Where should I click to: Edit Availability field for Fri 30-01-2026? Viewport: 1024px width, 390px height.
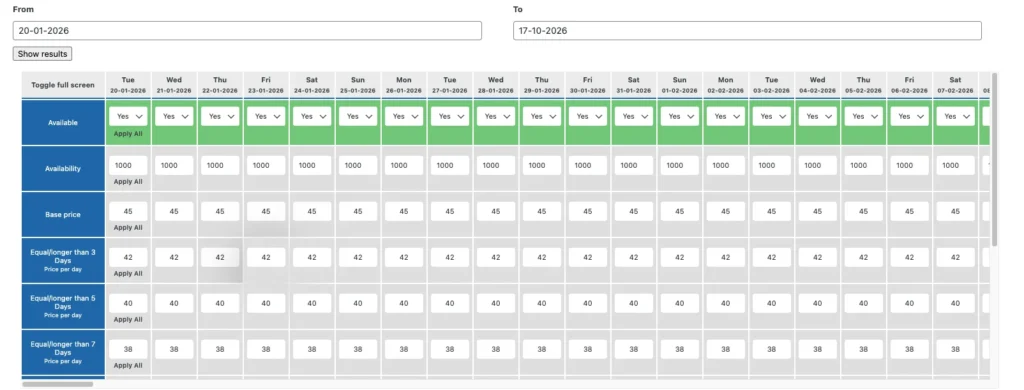coord(588,165)
